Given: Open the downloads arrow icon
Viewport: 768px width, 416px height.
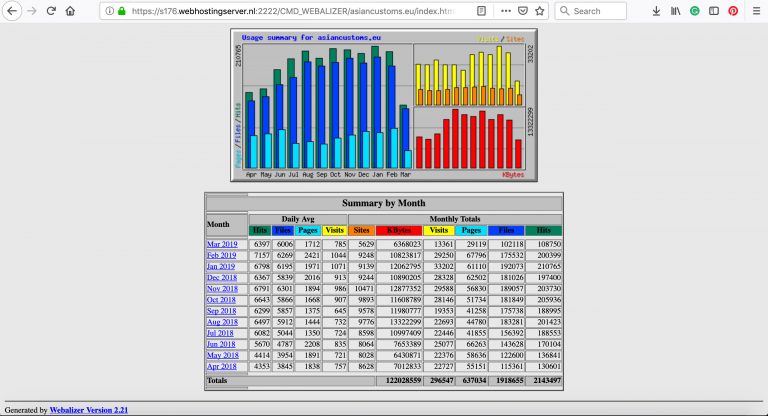Looking at the screenshot, I should point(655,11).
